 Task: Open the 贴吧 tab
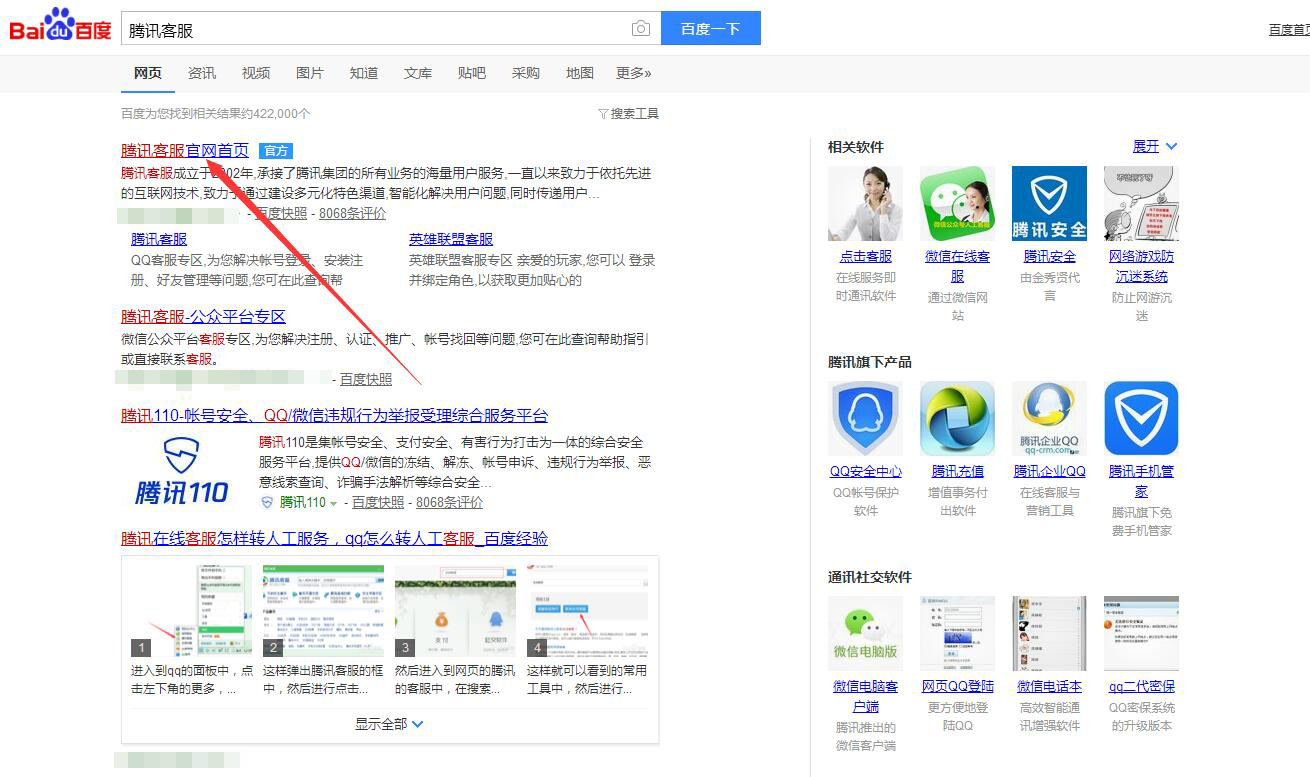(472, 73)
